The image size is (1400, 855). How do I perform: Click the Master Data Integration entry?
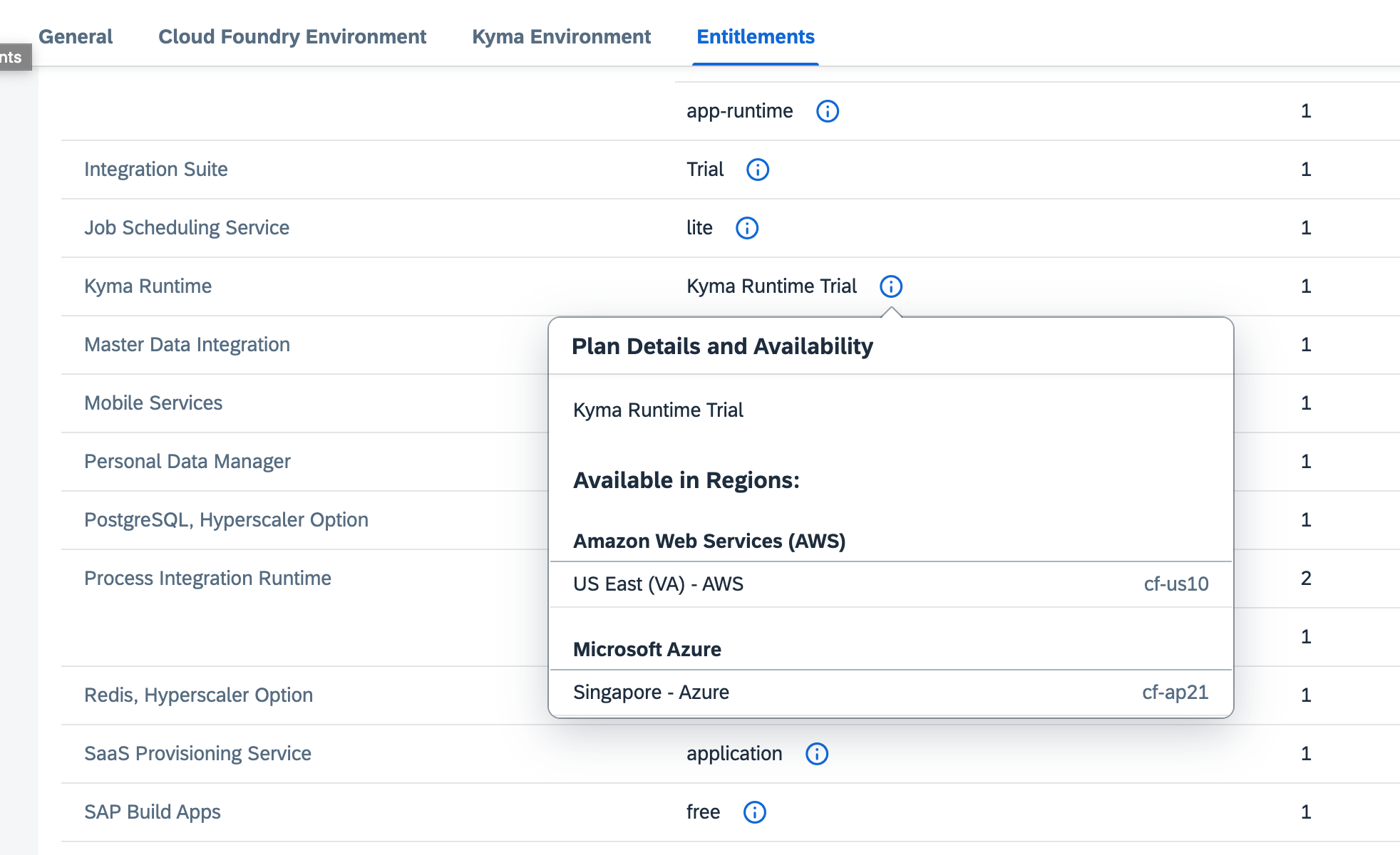click(x=187, y=345)
